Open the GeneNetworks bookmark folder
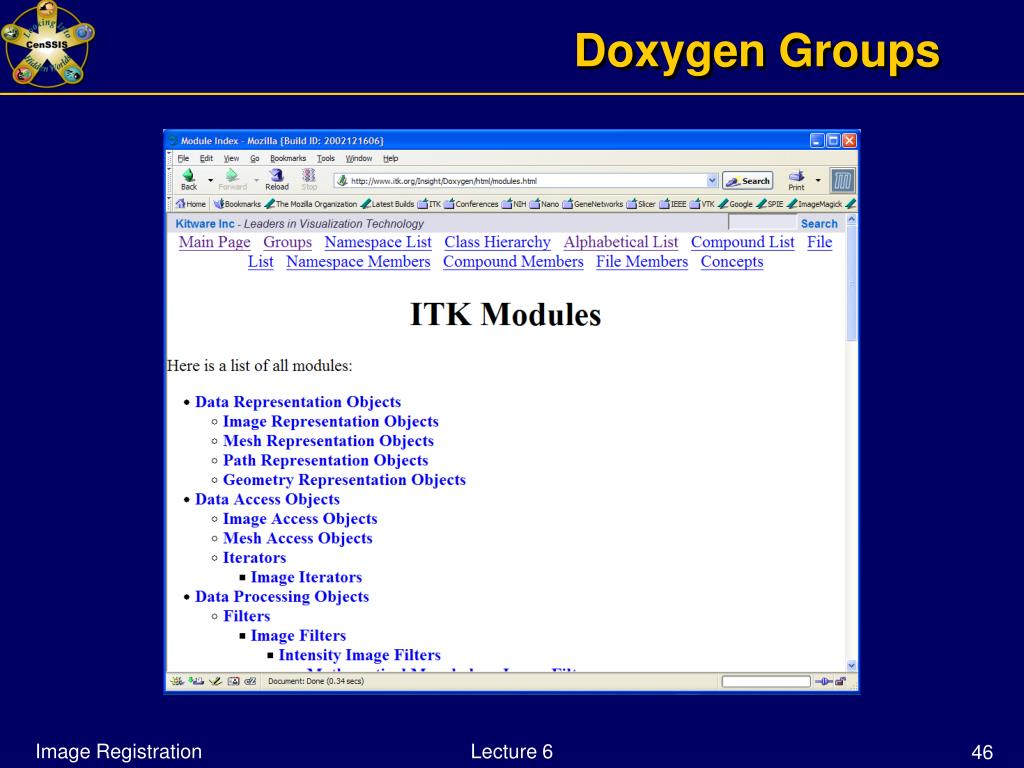 (x=592, y=204)
